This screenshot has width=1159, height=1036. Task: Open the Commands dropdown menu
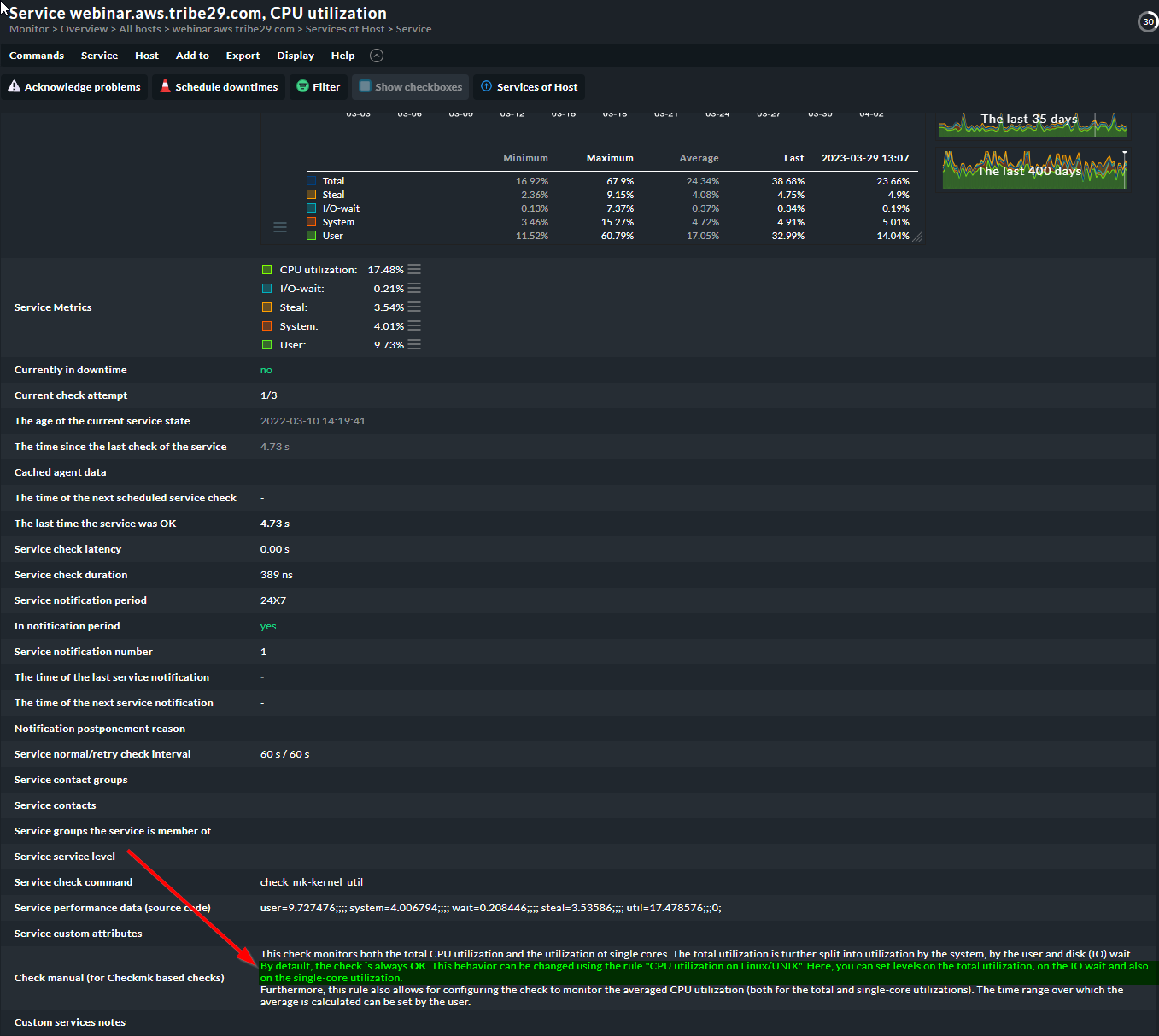click(37, 56)
